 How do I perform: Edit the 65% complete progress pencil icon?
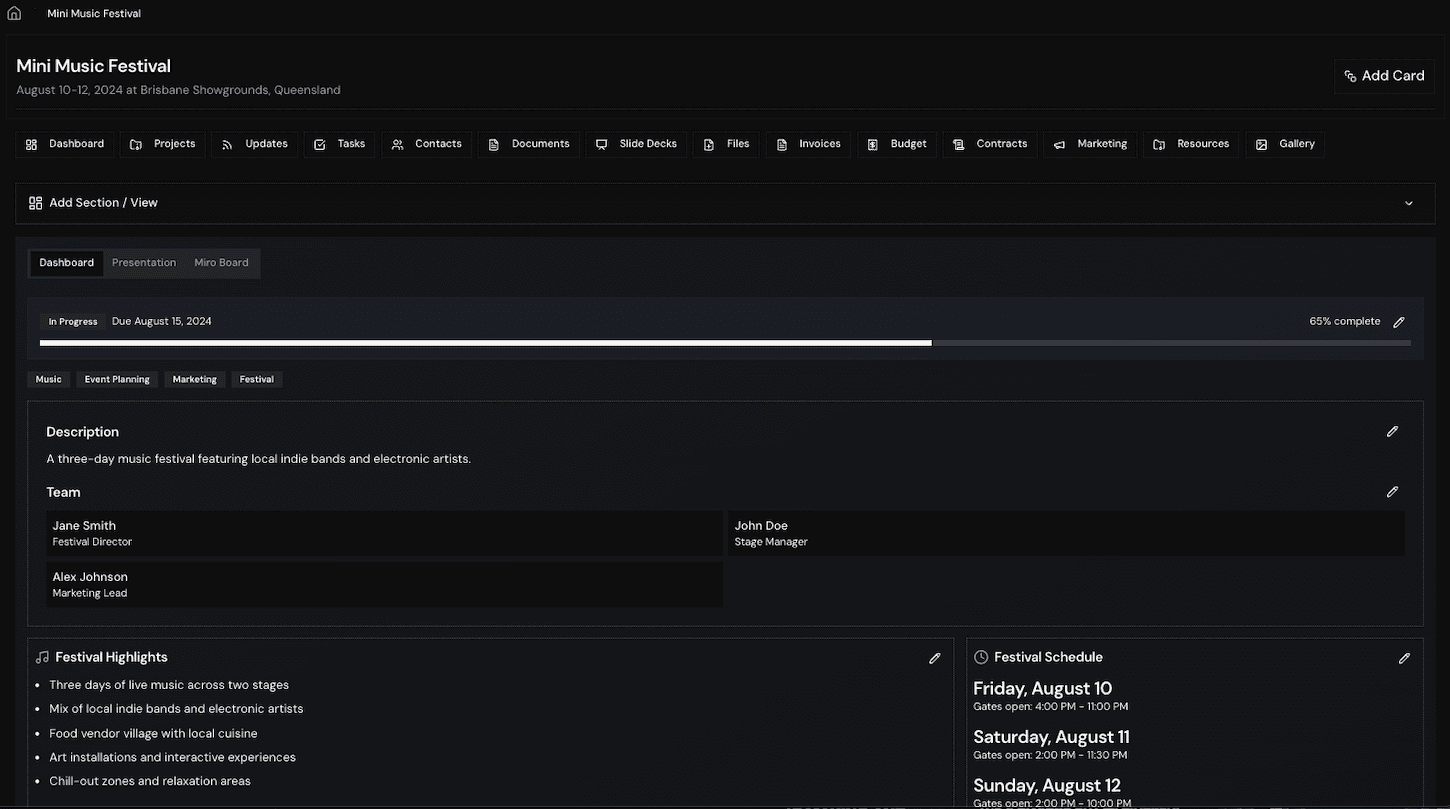point(1399,322)
